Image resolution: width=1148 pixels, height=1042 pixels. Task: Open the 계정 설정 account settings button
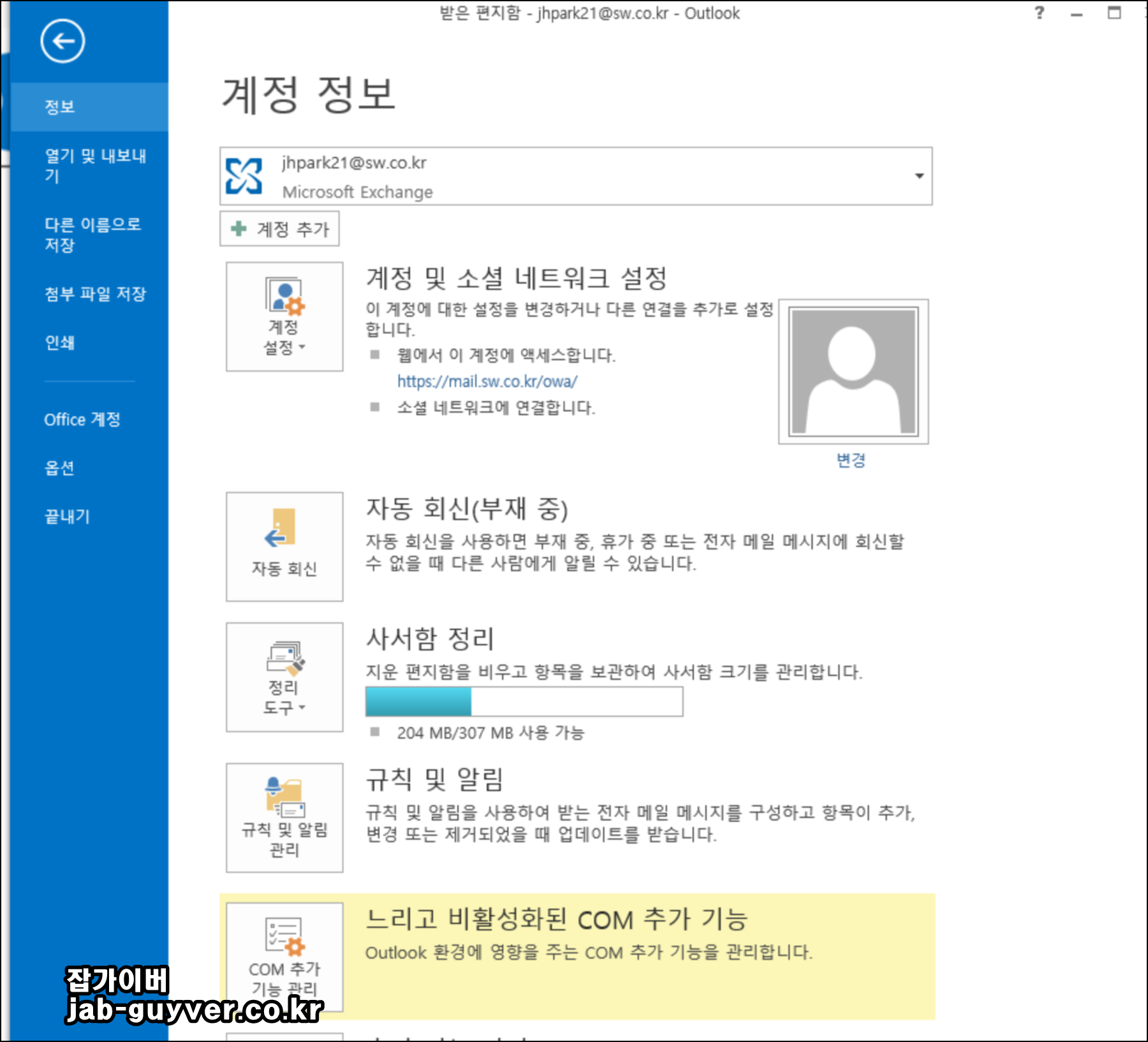pos(284,316)
